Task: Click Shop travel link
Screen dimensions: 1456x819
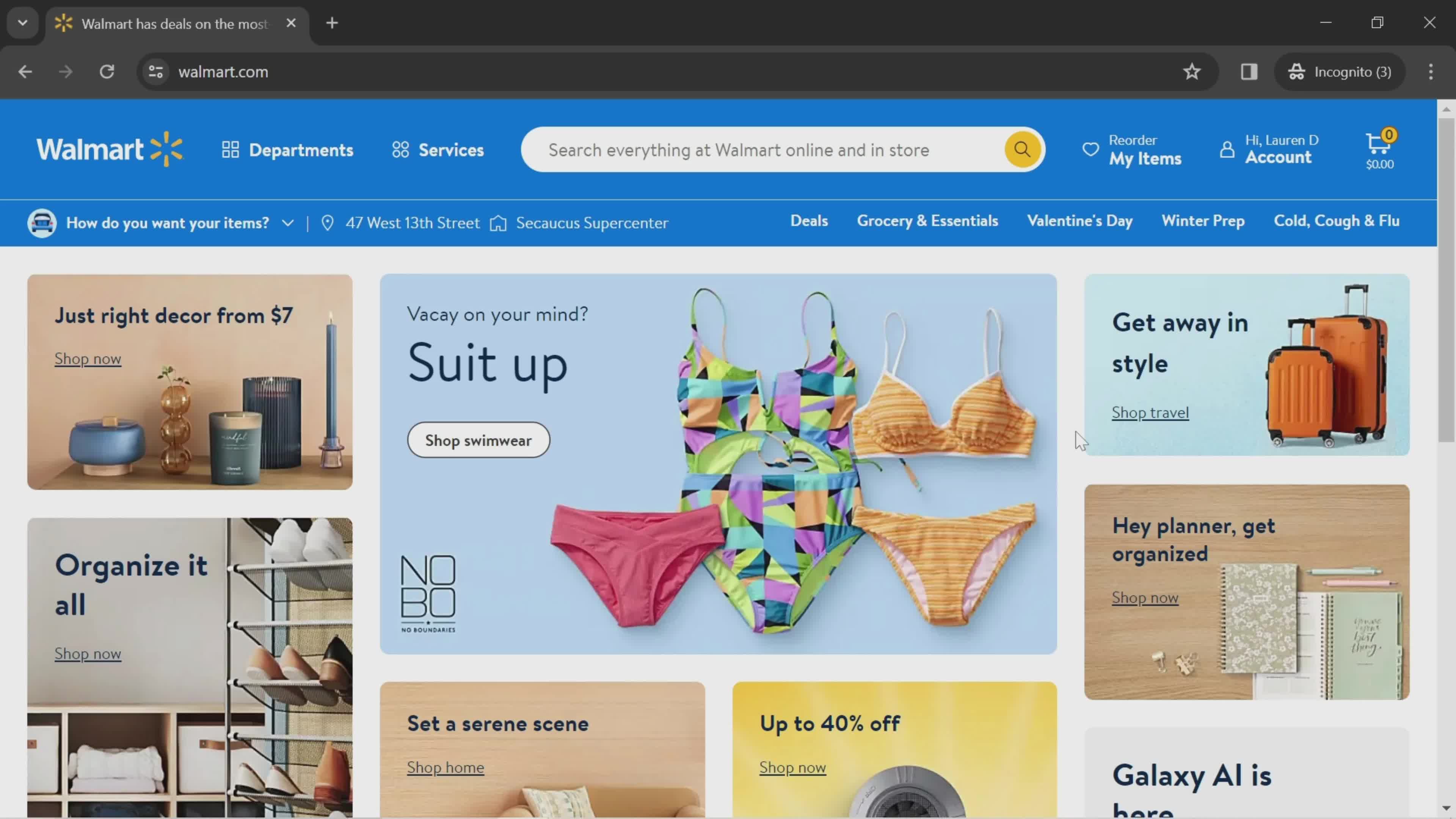Action: pos(1150,412)
